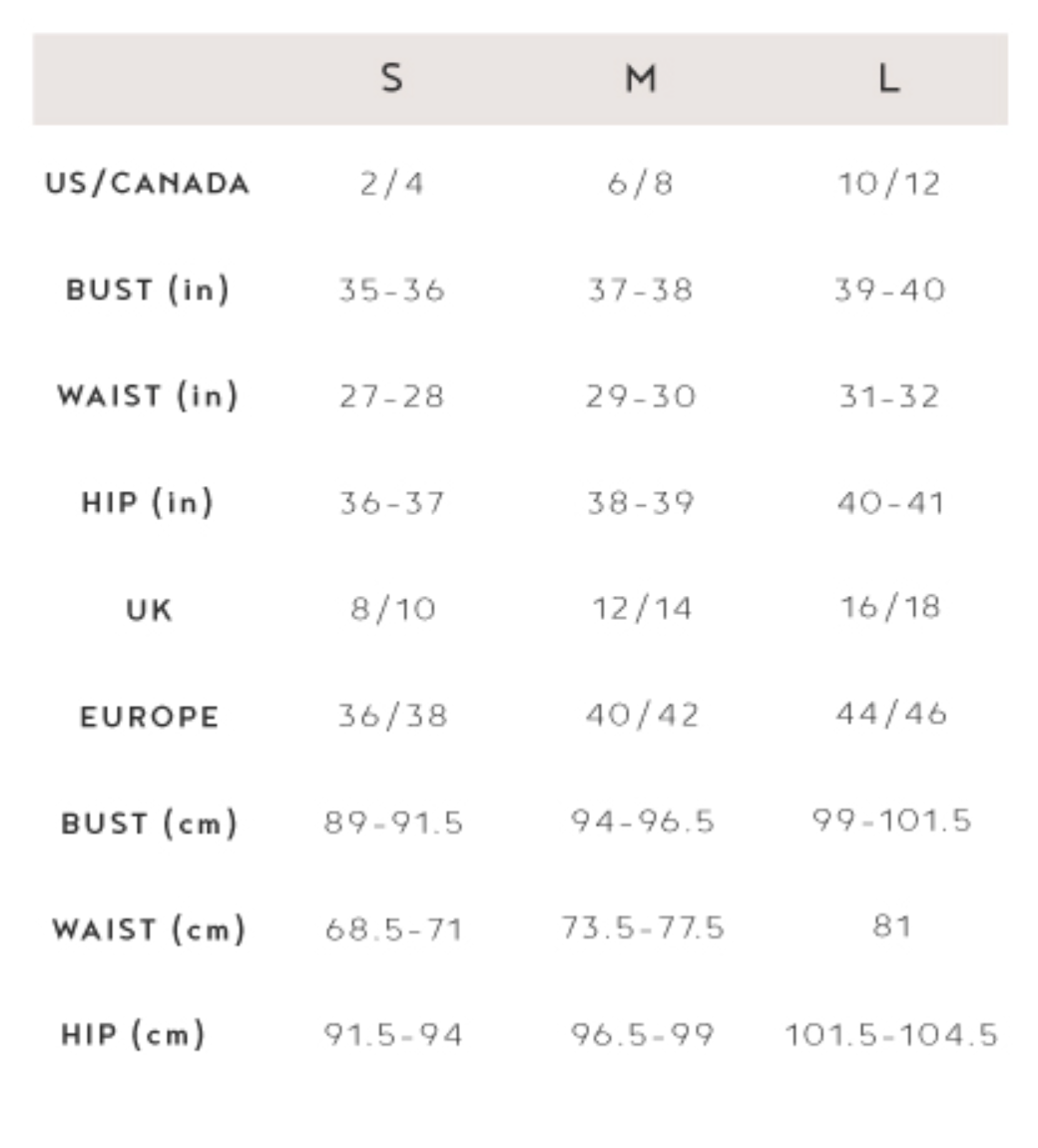Viewport: 1038px width, 1148px height.
Task: Select the UK 12/14 size value
Action: pos(642,608)
